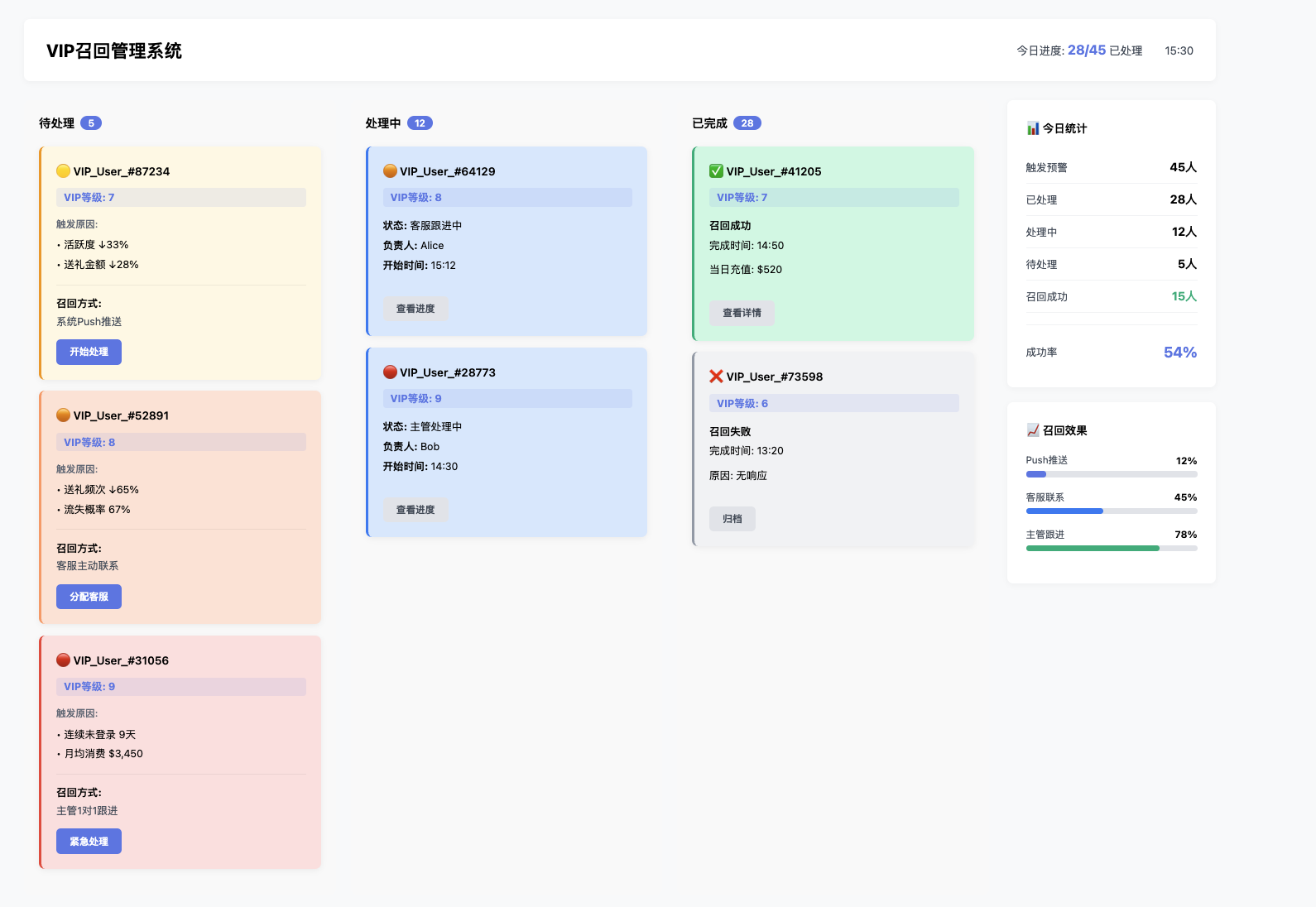Viewport: 1316px width, 907px height.
Task: Click the trend chart icon beside 召回效果
Action: pyautogui.click(x=1033, y=430)
